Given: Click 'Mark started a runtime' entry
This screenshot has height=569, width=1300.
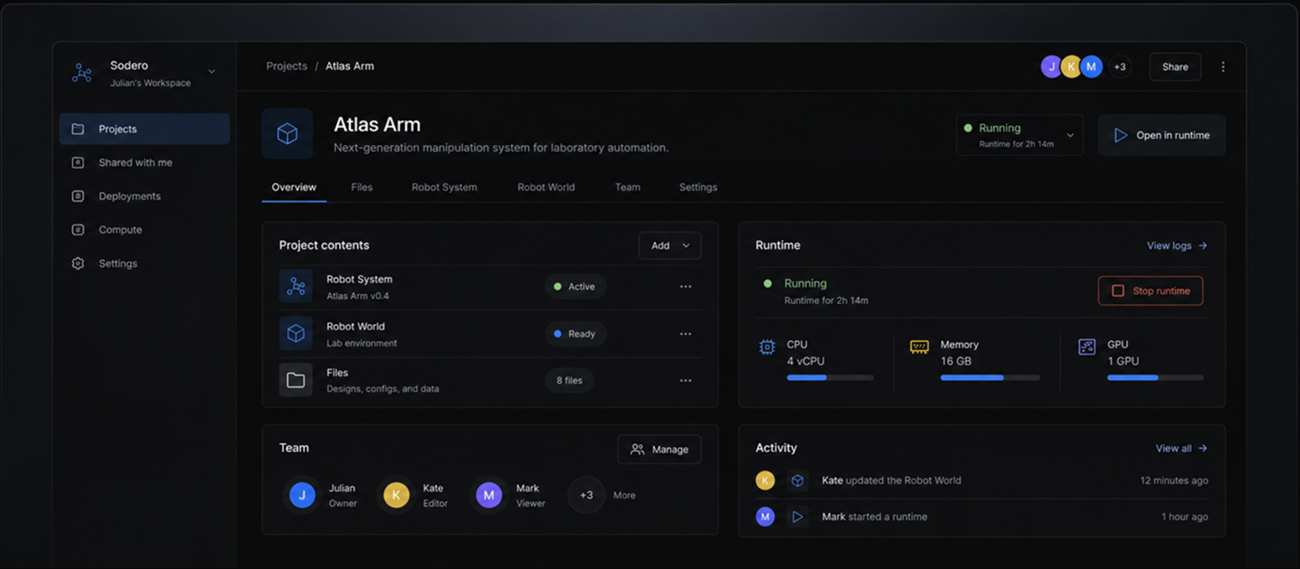Looking at the screenshot, I should click(874, 517).
